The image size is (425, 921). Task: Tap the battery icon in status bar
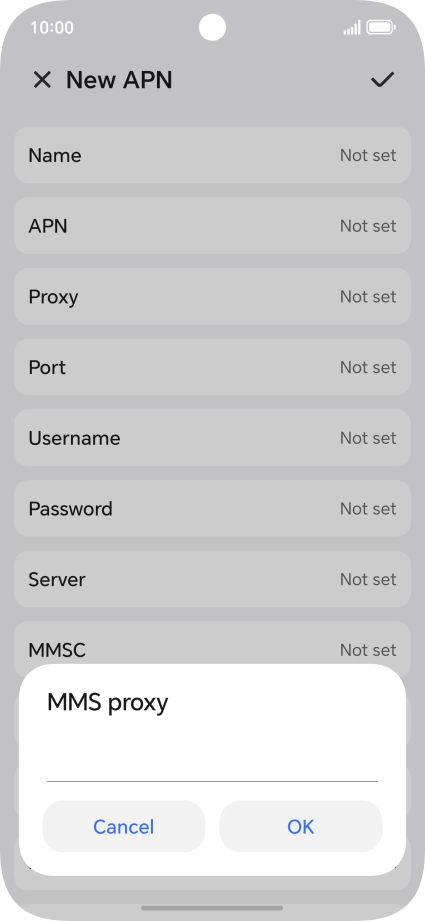click(x=381, y=28)
